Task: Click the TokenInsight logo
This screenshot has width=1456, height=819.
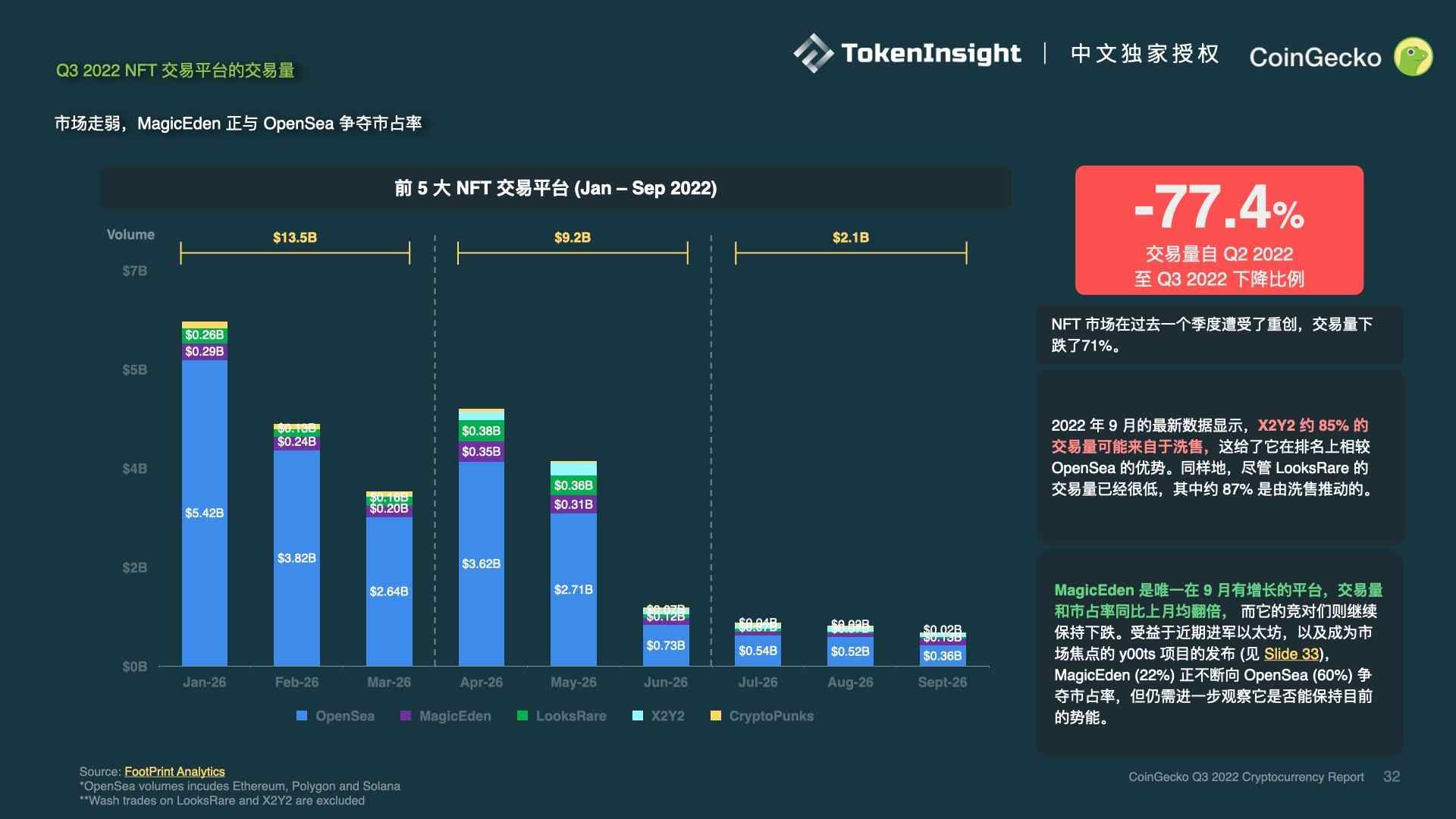Action: point(906,53)
